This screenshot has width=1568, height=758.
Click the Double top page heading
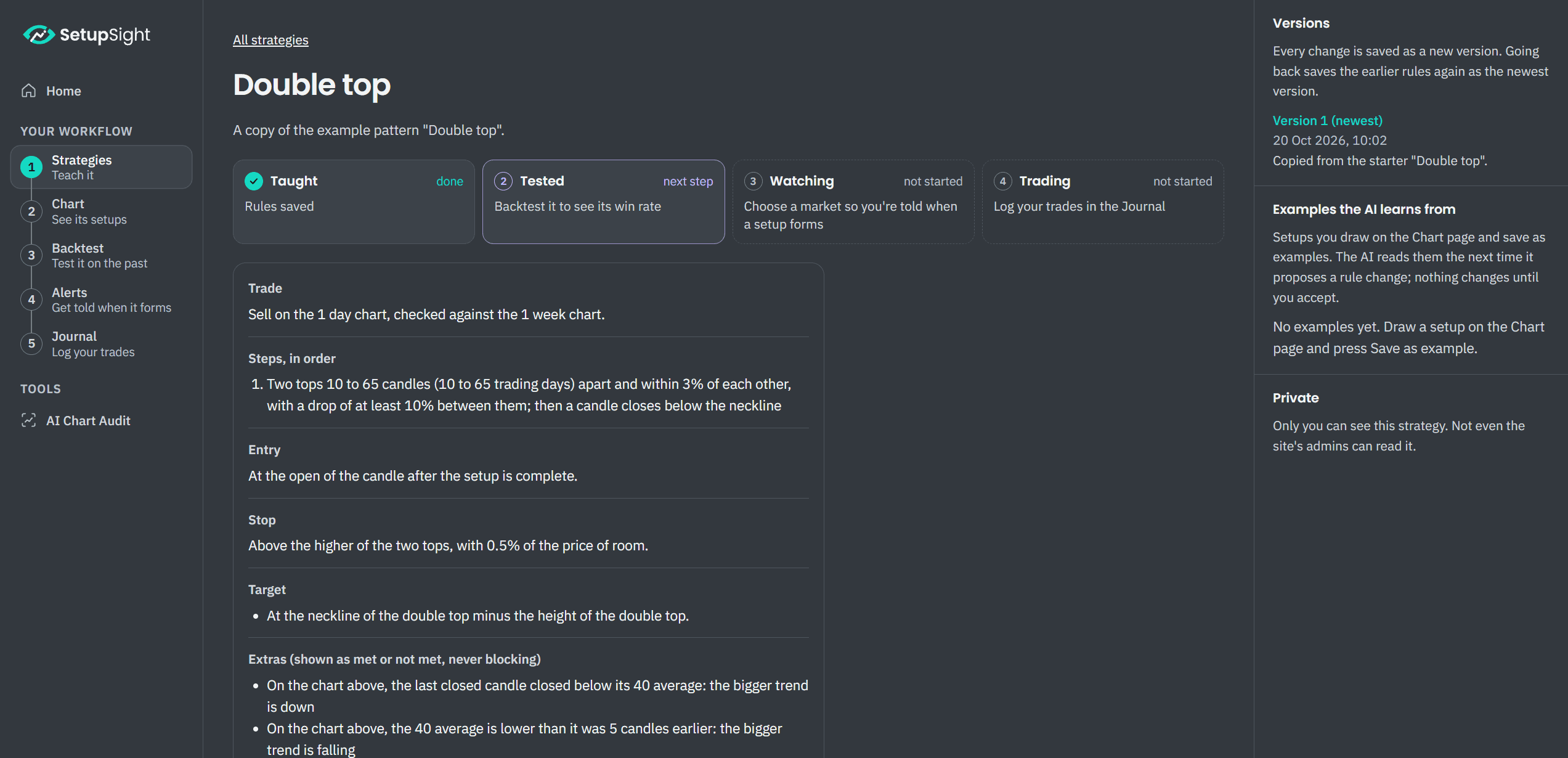[312, 84]
